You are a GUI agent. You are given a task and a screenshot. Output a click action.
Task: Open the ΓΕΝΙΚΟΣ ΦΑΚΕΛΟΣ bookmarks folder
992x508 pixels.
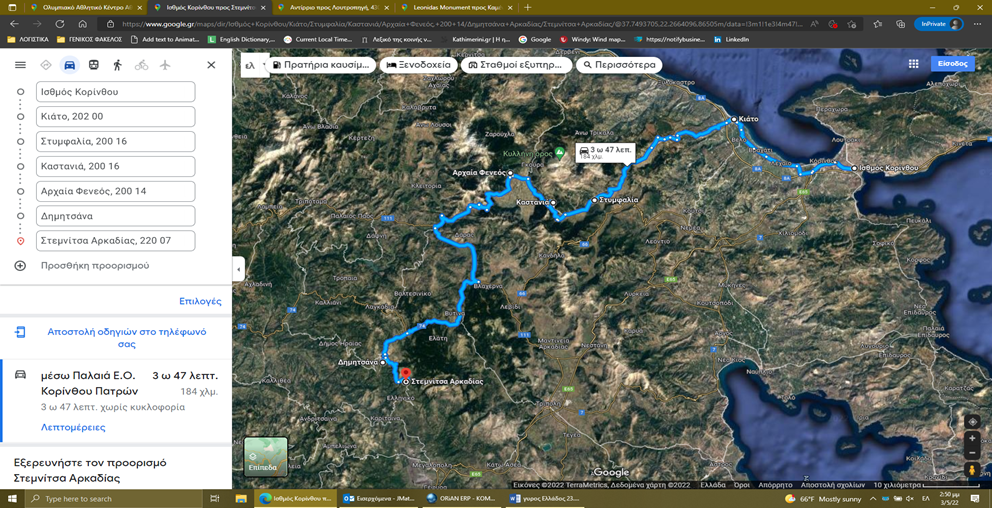89,39
